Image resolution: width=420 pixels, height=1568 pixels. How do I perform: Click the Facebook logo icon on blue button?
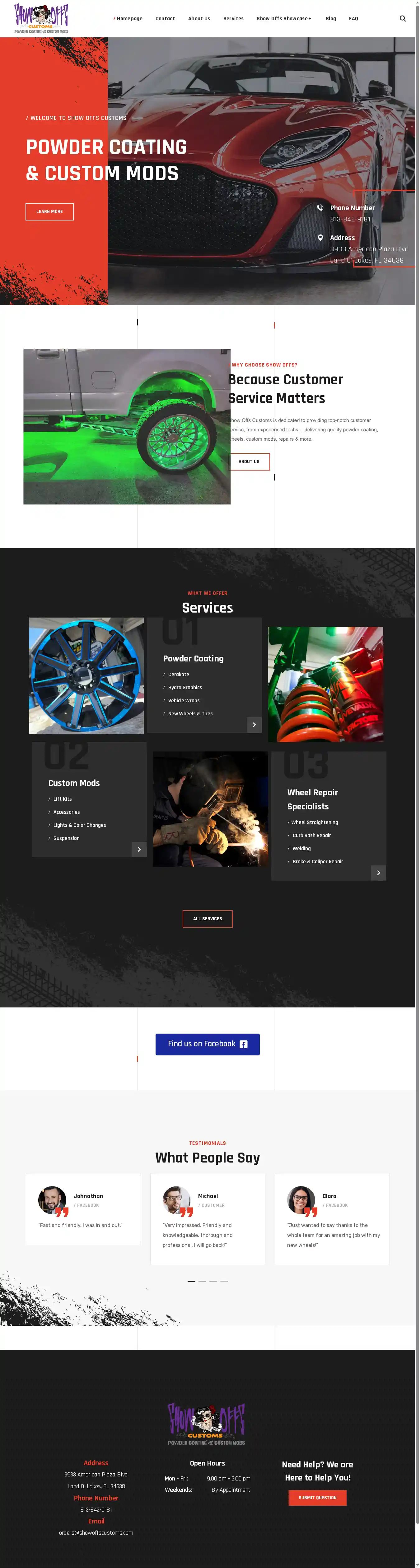tap(243, 1045)
